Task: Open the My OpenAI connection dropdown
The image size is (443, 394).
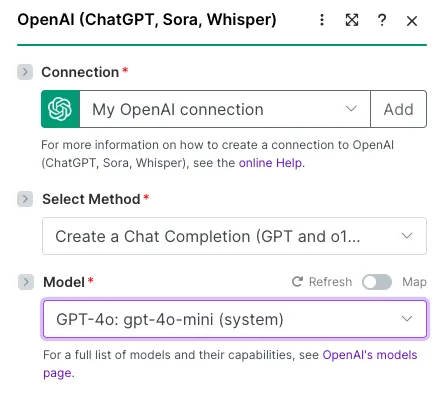Action: [x=225, y=109]
